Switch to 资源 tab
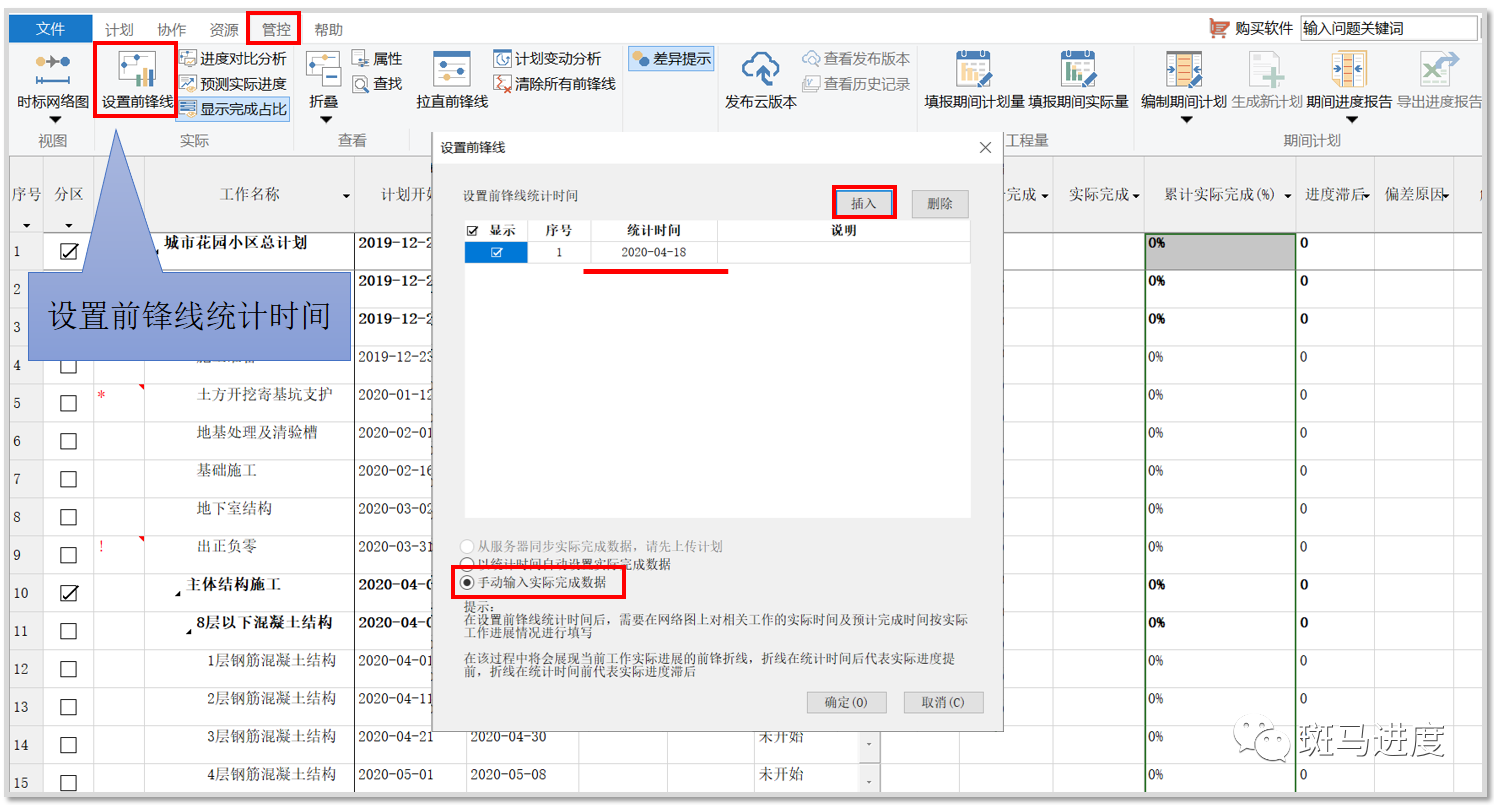This screenshot has height=805, width=1494. [224, 30]
